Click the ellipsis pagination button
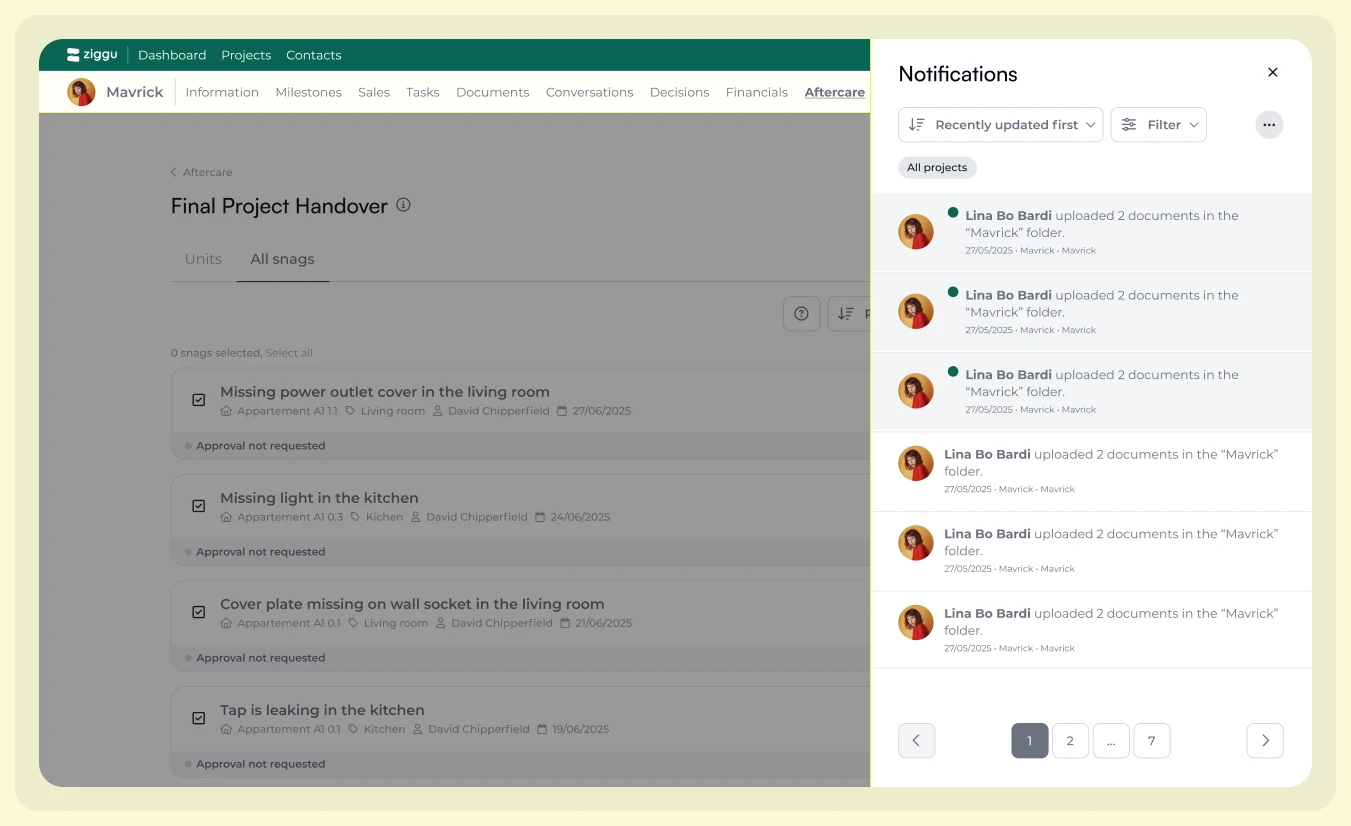 [x=1111, y=741]
